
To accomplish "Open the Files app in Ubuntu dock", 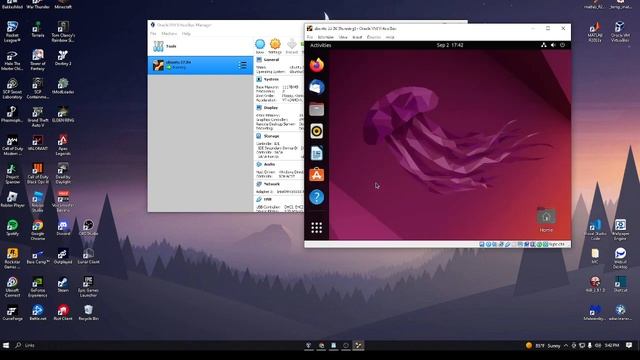I will (316, 109).
